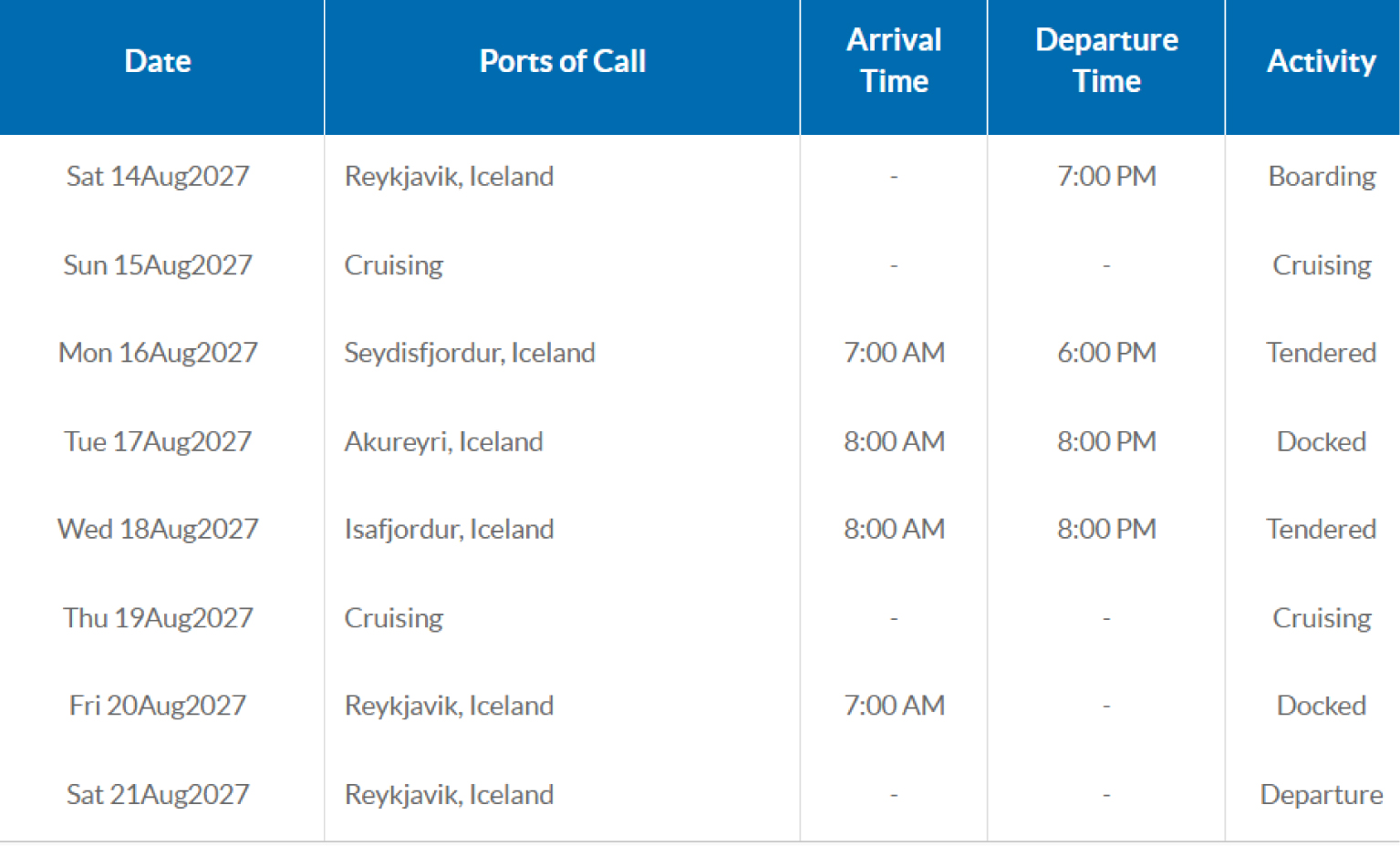This screenshot has height=846, width=1400.
Task: Select the Departure Time column header
Action: coord(1106,61)
